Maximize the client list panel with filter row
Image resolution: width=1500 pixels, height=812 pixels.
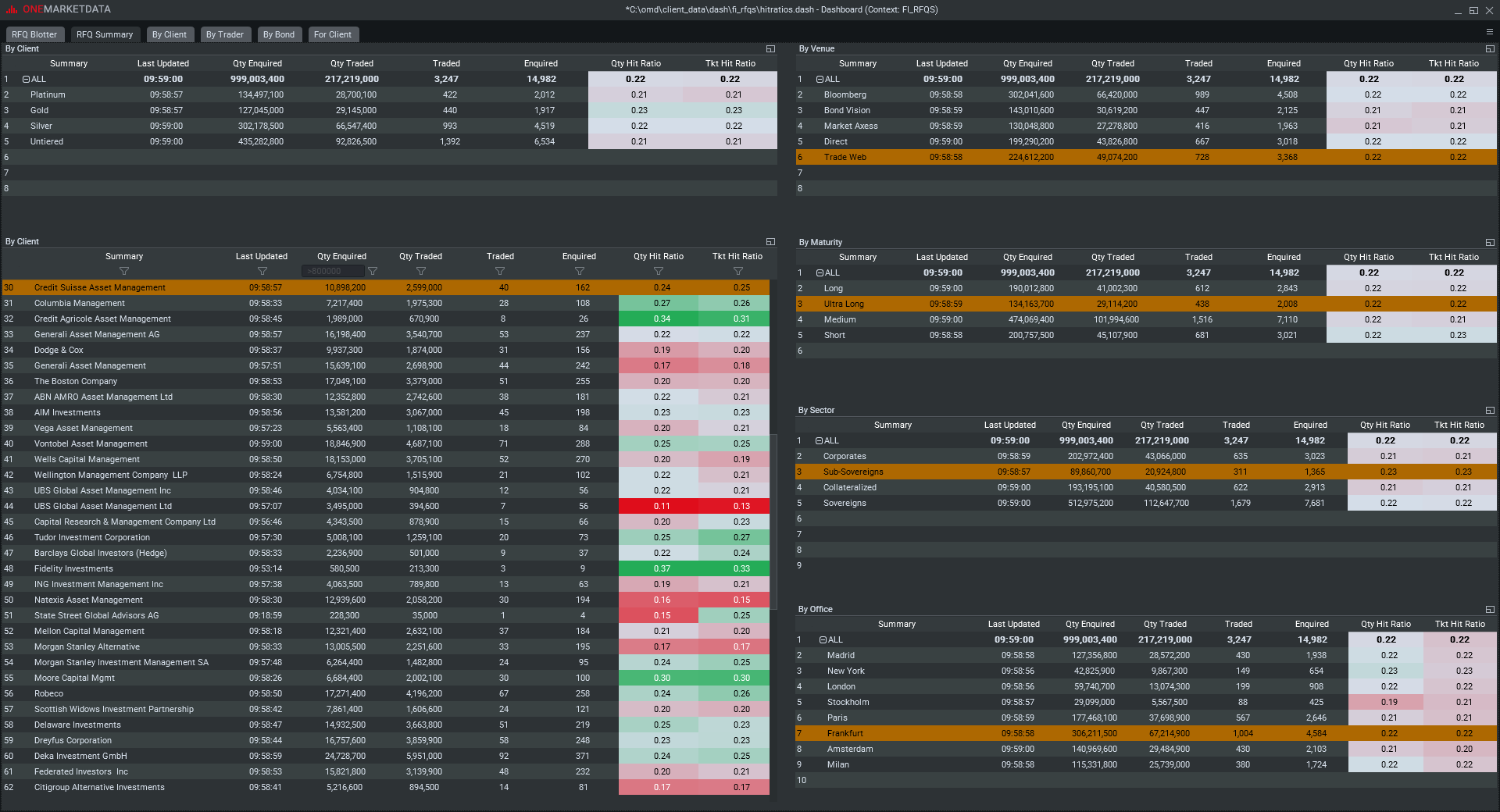(x=770, y=241)
